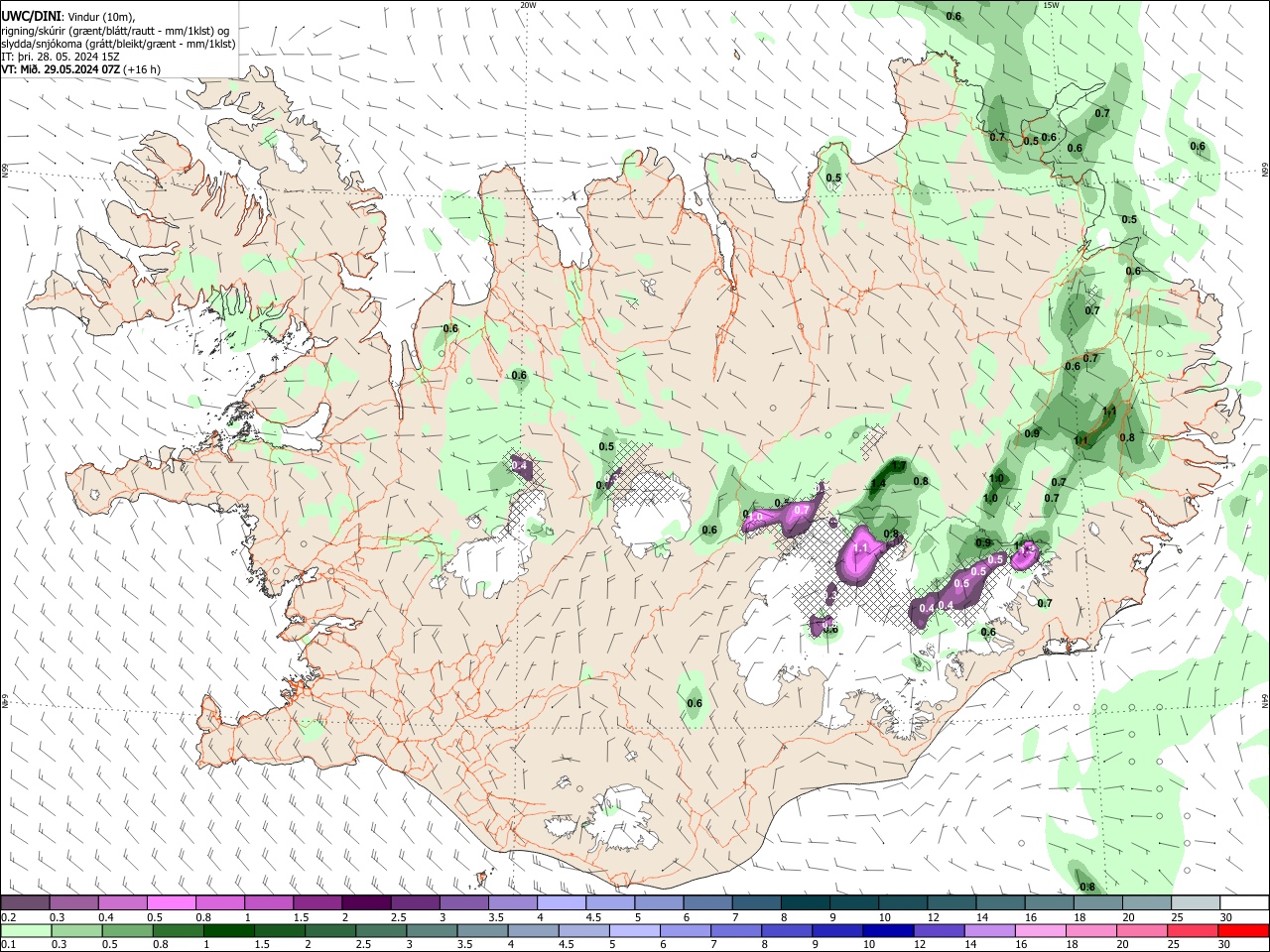Pick the pink rain swatch between 18 and 20

point(1090,930)
